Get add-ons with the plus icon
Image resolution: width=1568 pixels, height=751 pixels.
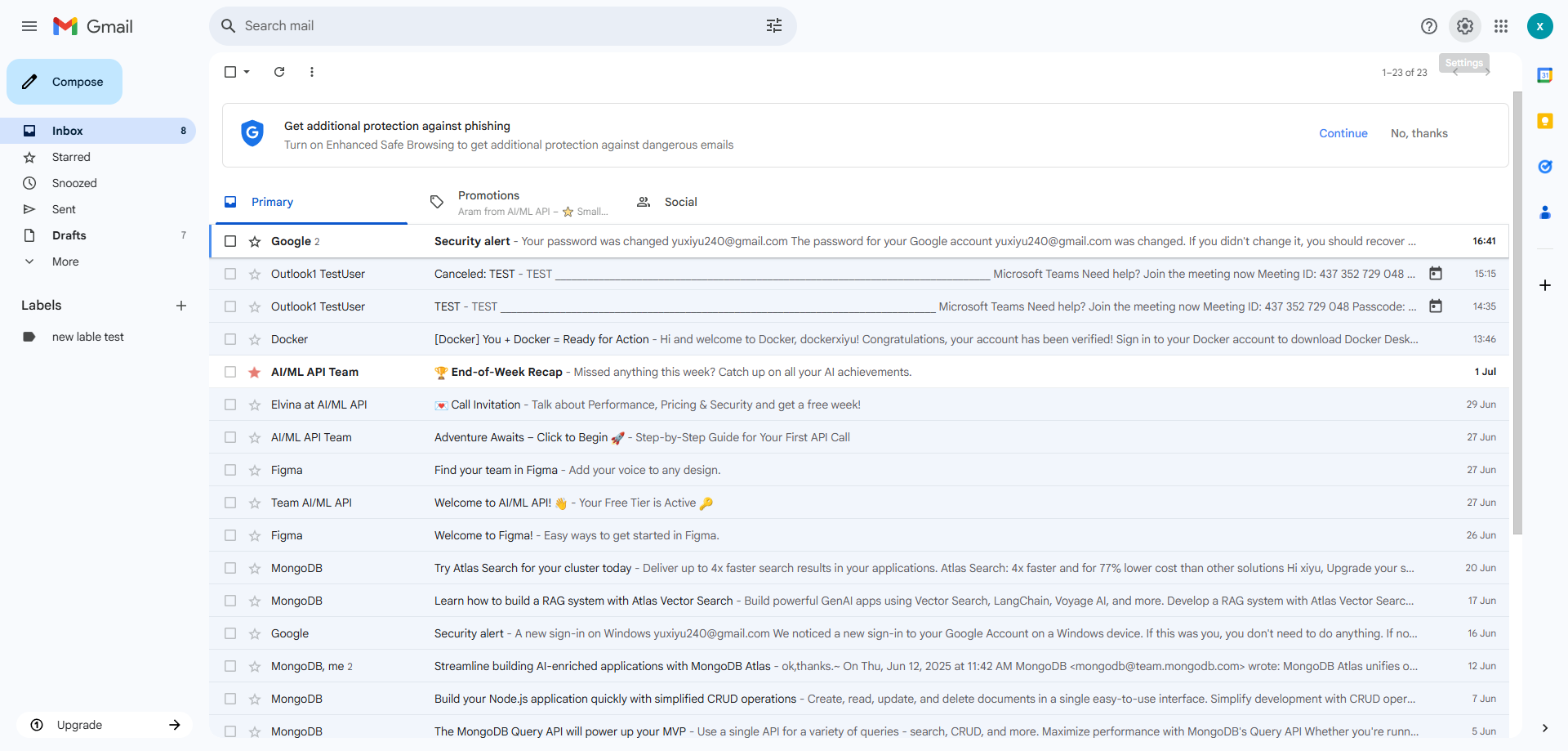pyautogui.click(x=1545, y=285)
